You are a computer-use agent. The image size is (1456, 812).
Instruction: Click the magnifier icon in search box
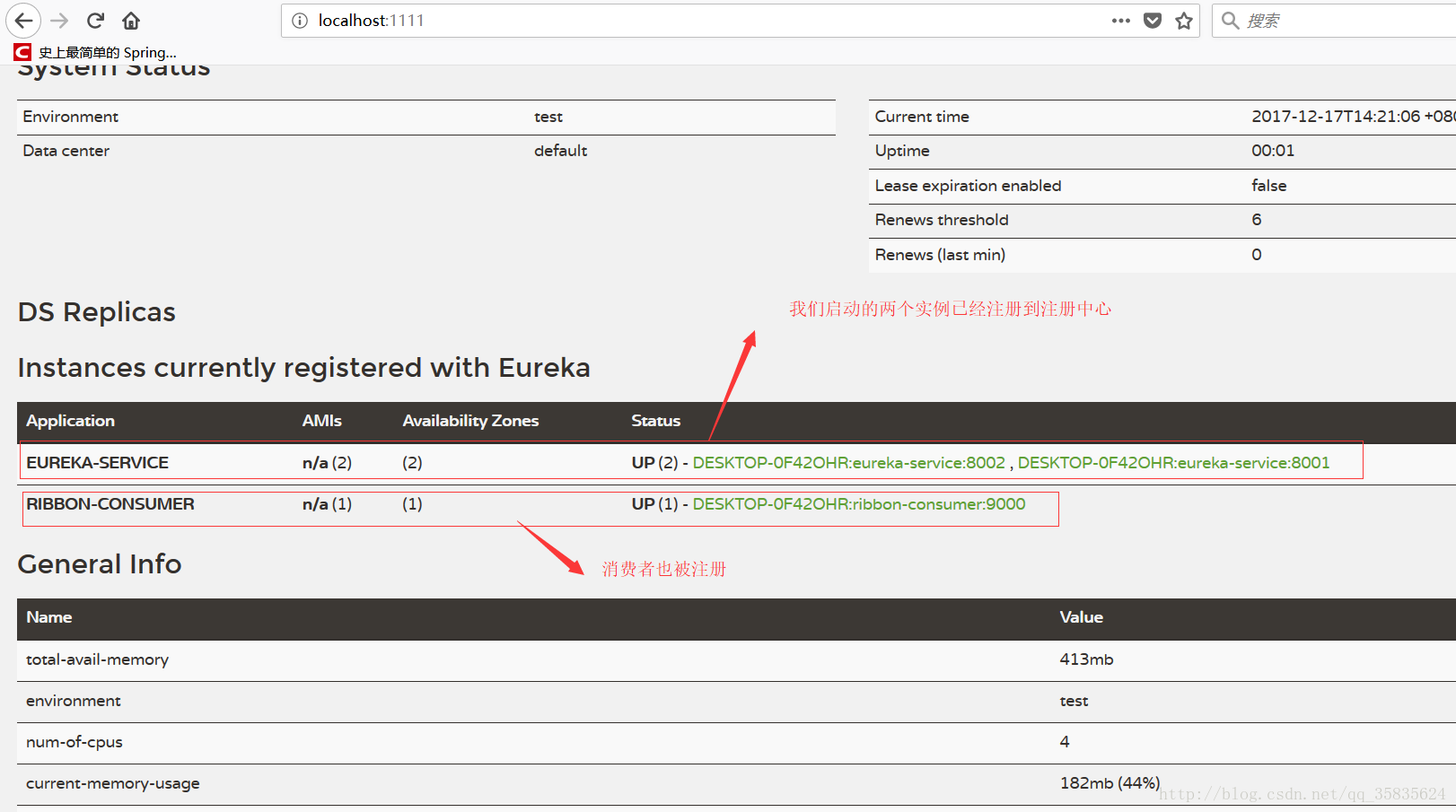(1230, 21)
